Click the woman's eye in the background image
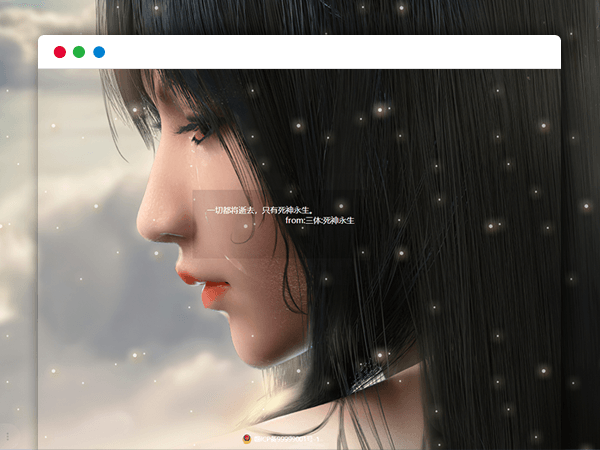 tap(194, 131)
